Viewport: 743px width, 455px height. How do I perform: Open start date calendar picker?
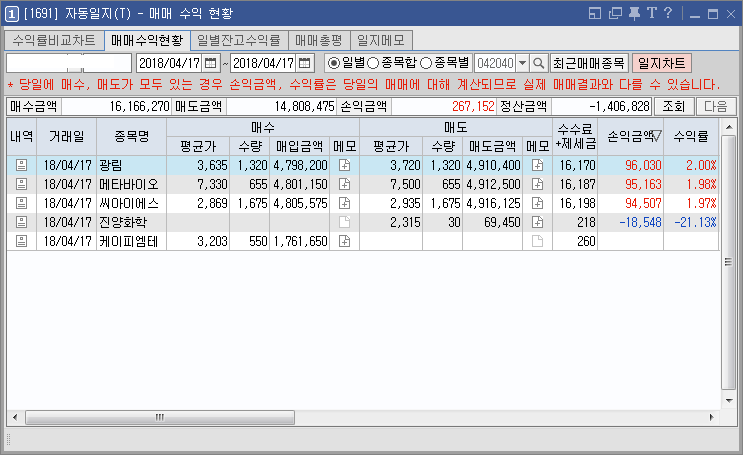point(210,63)
